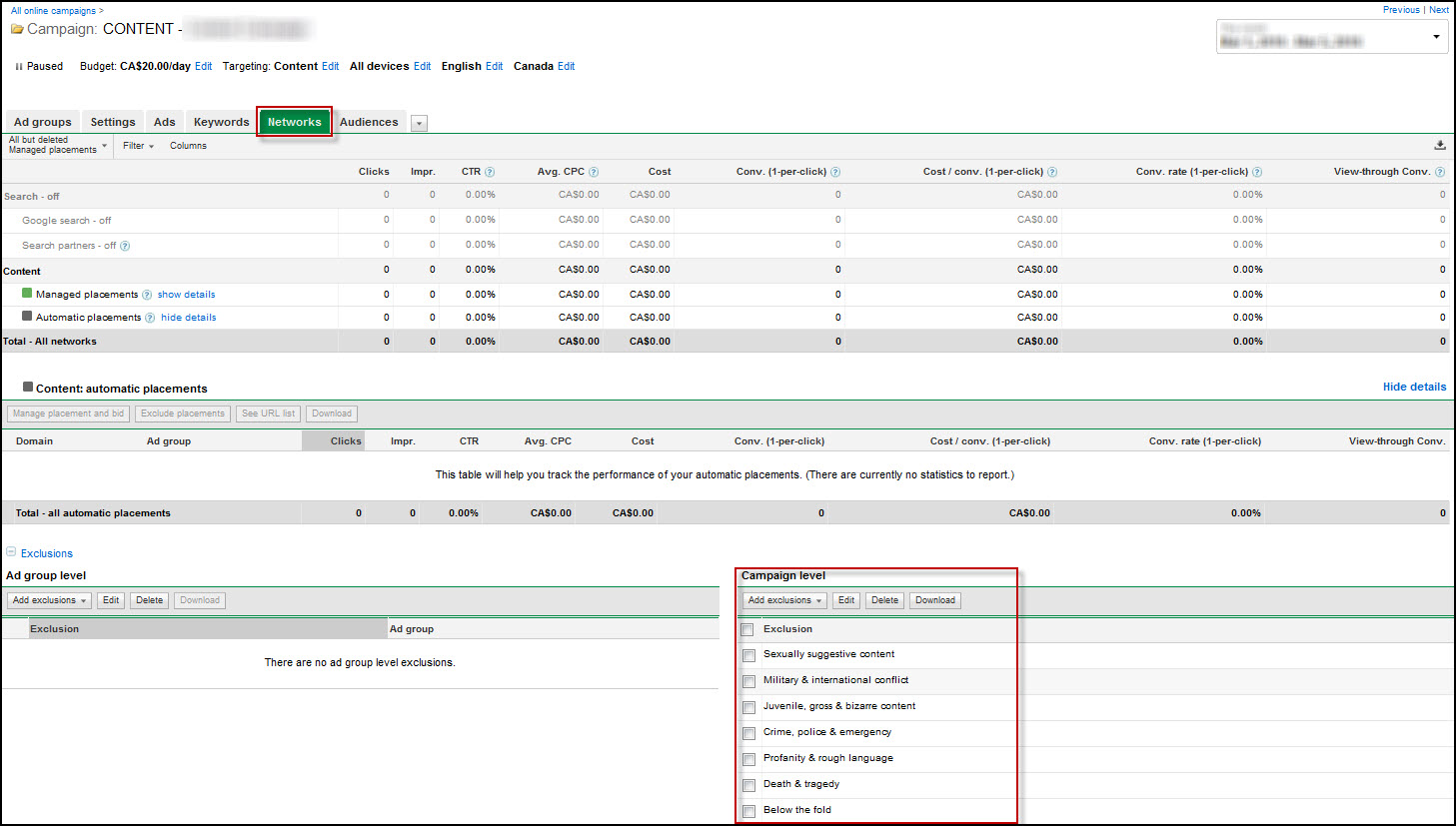Click Edit link next to the budget
This screenshot has width=1456, height=826.
(x=204, y=66)
